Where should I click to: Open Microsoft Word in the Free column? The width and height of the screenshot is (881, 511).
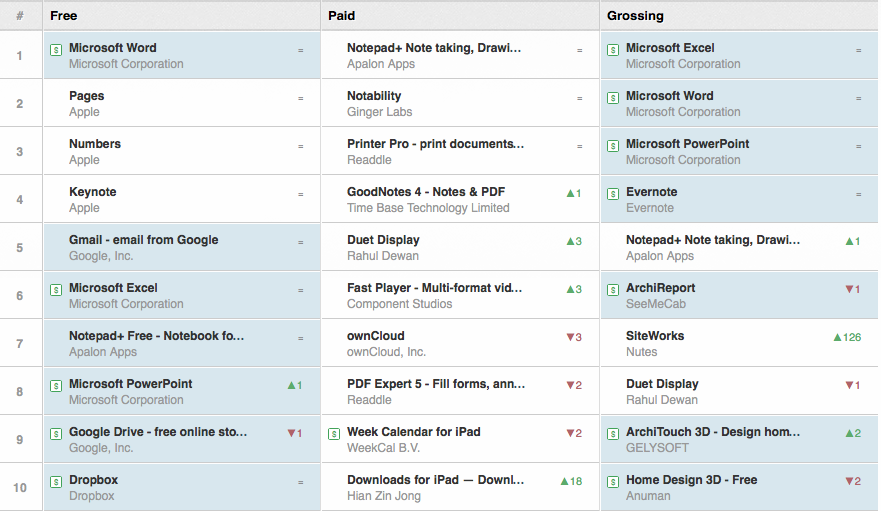(x=112, y=48)
